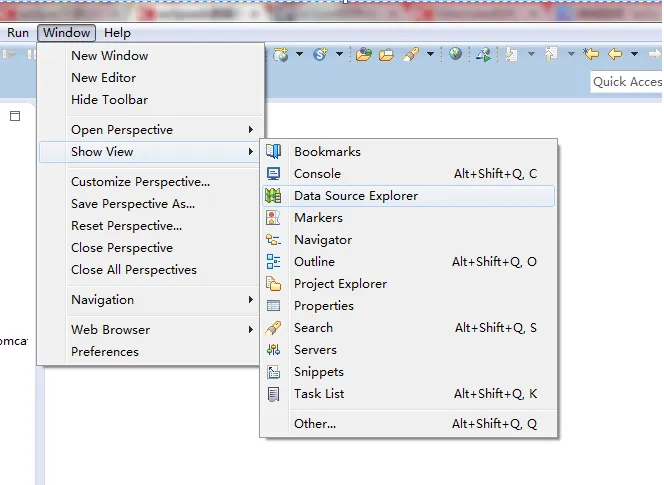This screenshot has height=485, width=664.
Task: Click the Launch Web Service toolbar icon
Action: [x=484, y=54]
